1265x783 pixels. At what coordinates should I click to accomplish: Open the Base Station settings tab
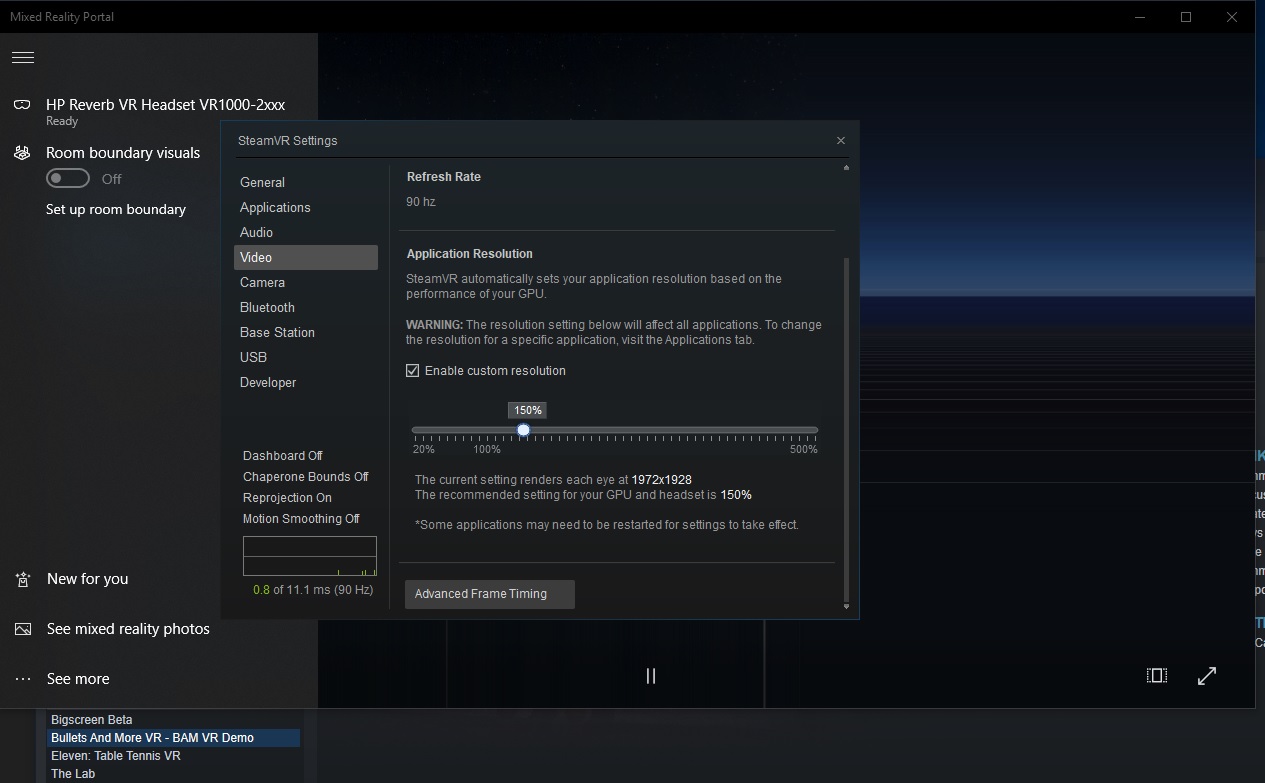coord(306,332)
